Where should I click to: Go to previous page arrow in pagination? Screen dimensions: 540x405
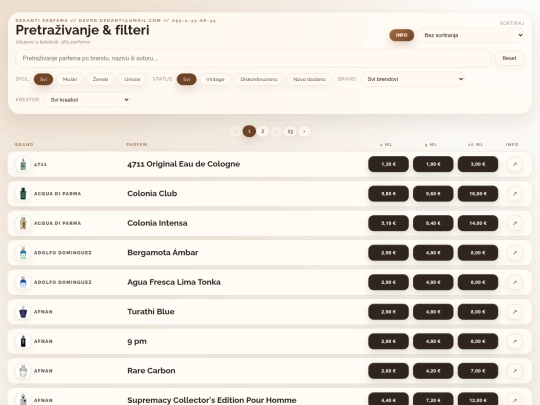236,131
